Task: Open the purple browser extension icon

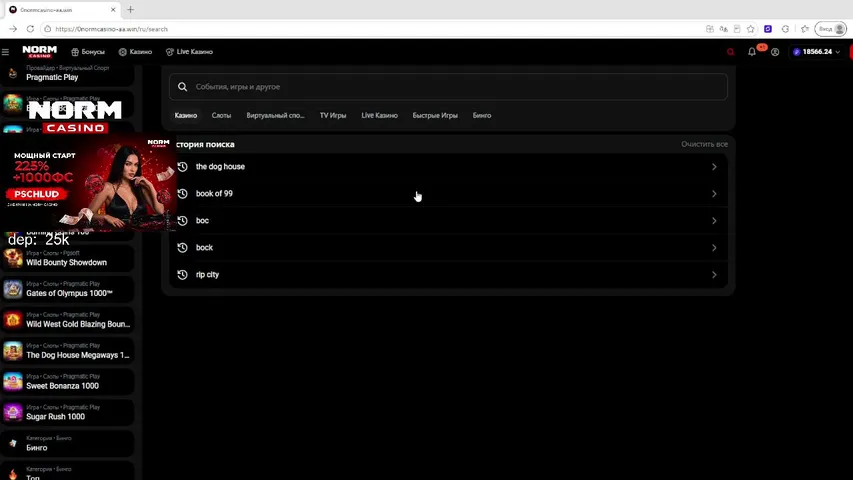Action: [768, 29]
